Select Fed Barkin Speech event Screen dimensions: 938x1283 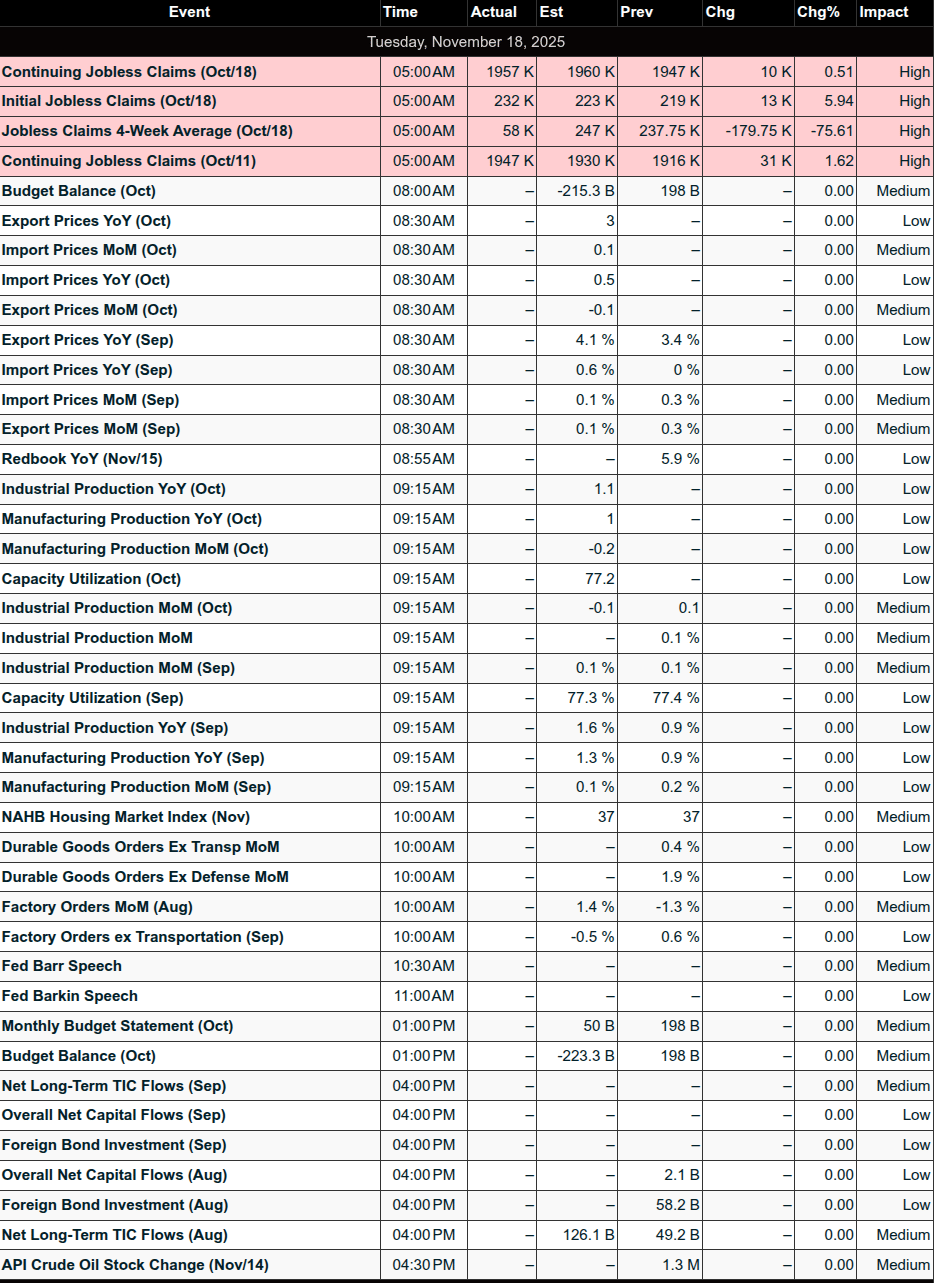pos(70,996)
